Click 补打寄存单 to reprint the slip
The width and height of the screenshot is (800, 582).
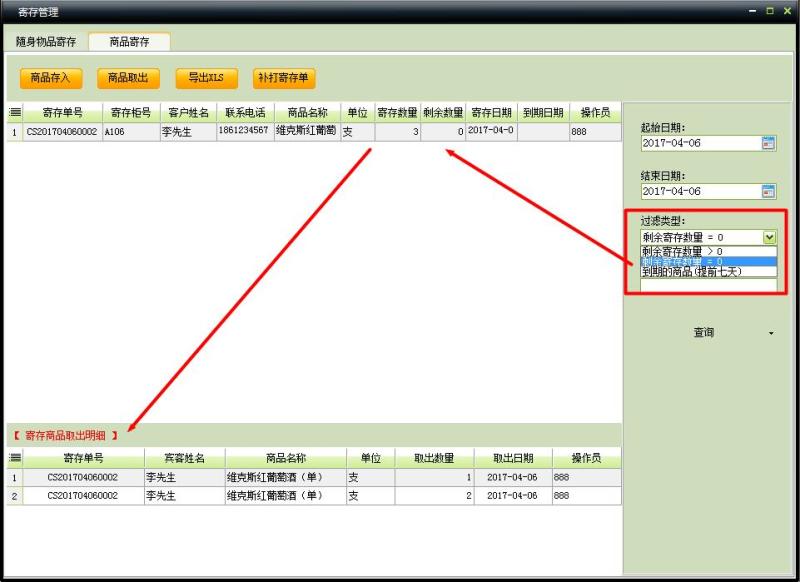284,78
